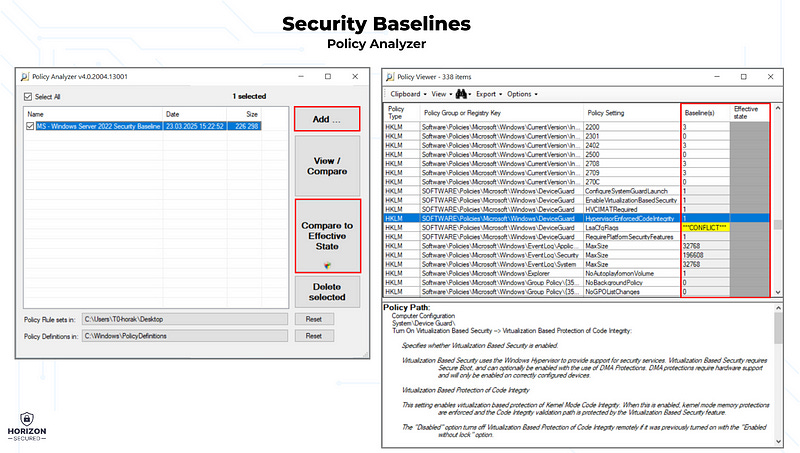The height and width of the screenshot is (453, 800).
Task: Click the Policy Analyzer window title icon
Action: (25, 77)
